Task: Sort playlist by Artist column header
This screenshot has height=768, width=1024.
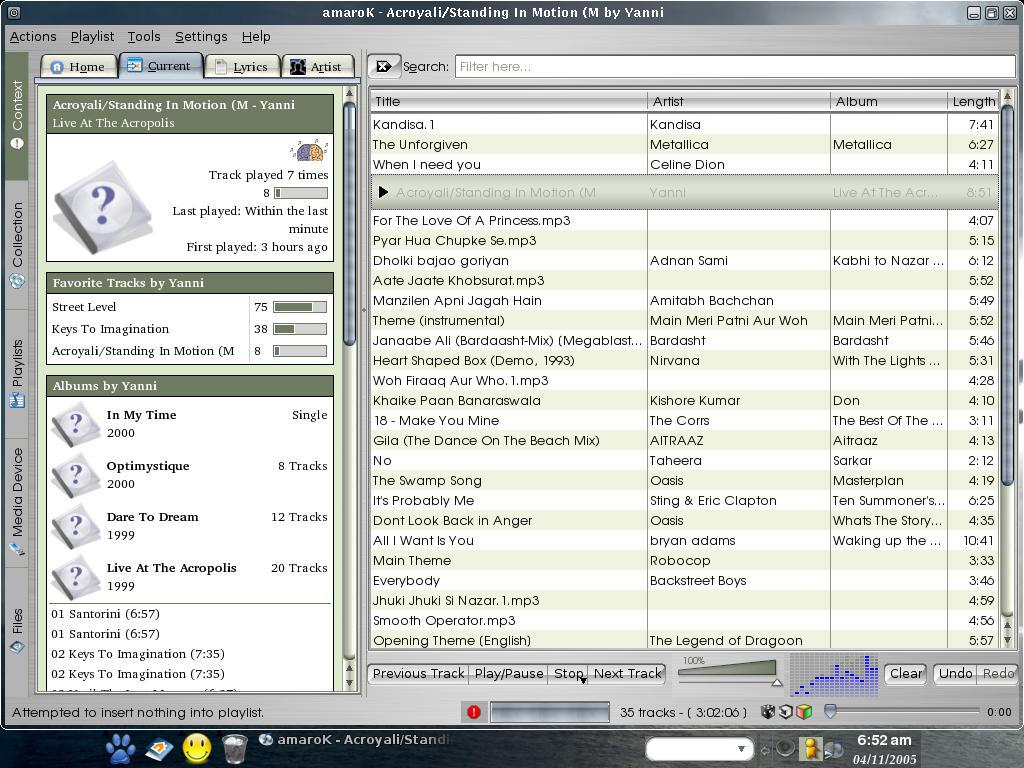Action: click(x=739, y=101)
